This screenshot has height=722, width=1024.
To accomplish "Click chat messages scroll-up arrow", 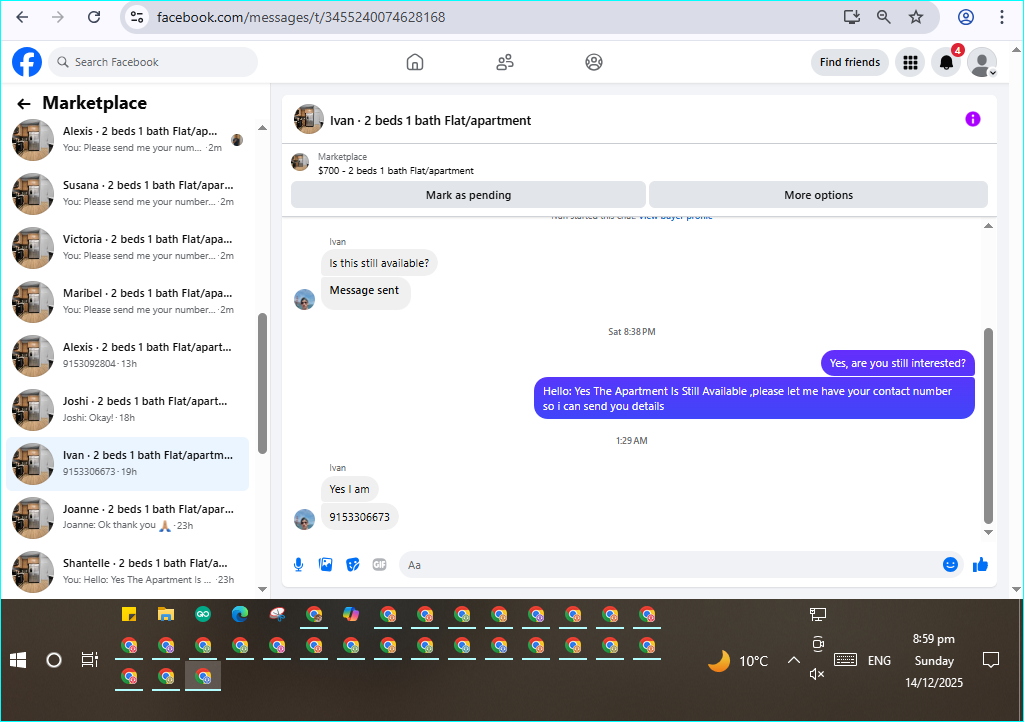I will (x=988, y=226).
